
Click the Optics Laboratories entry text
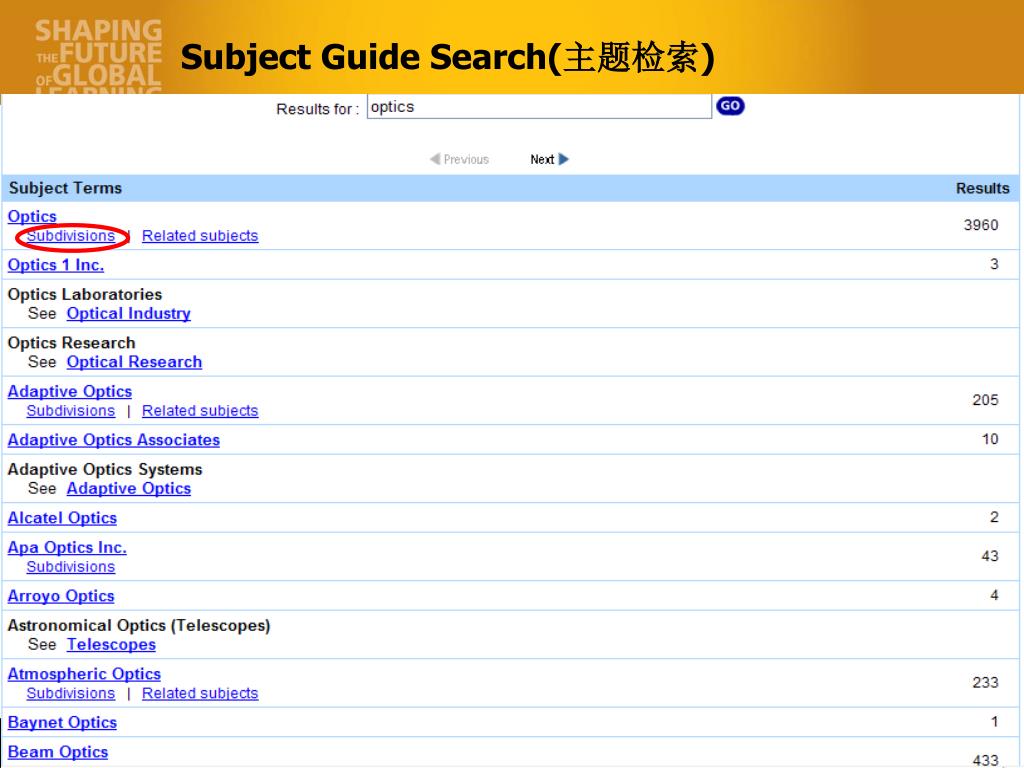click(85, 295)
